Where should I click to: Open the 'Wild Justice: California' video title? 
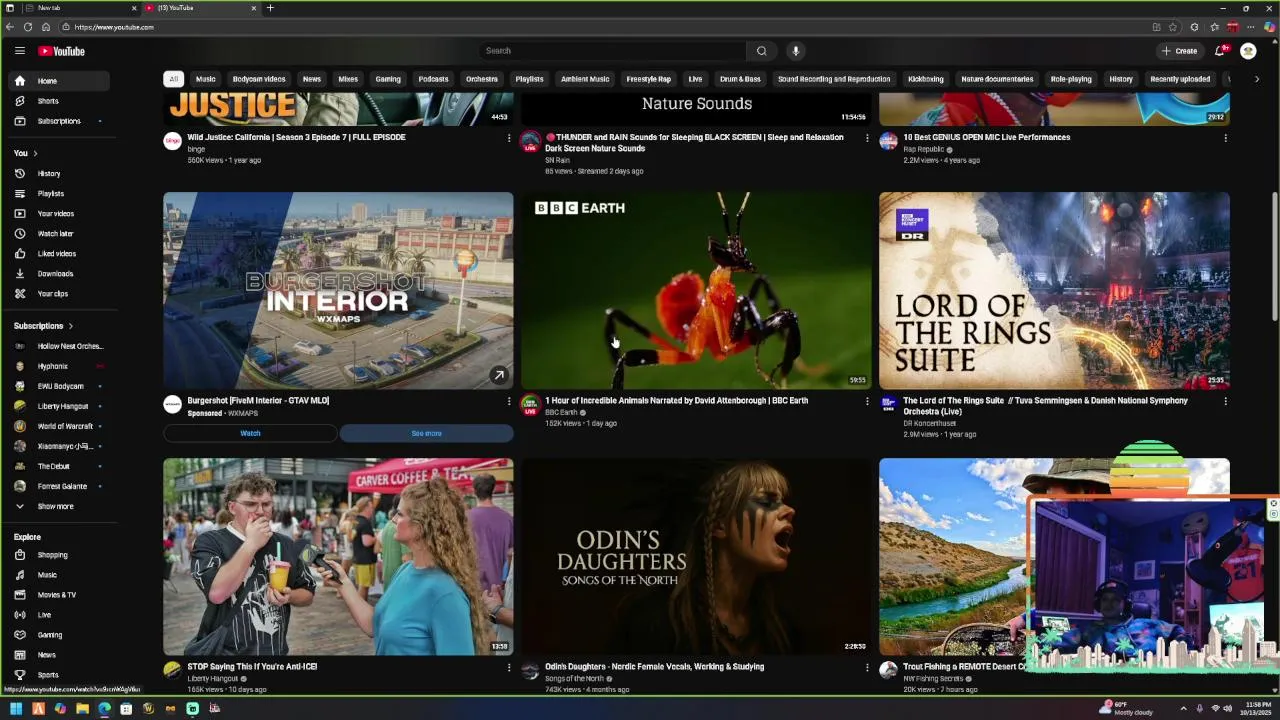pos(296,137)
